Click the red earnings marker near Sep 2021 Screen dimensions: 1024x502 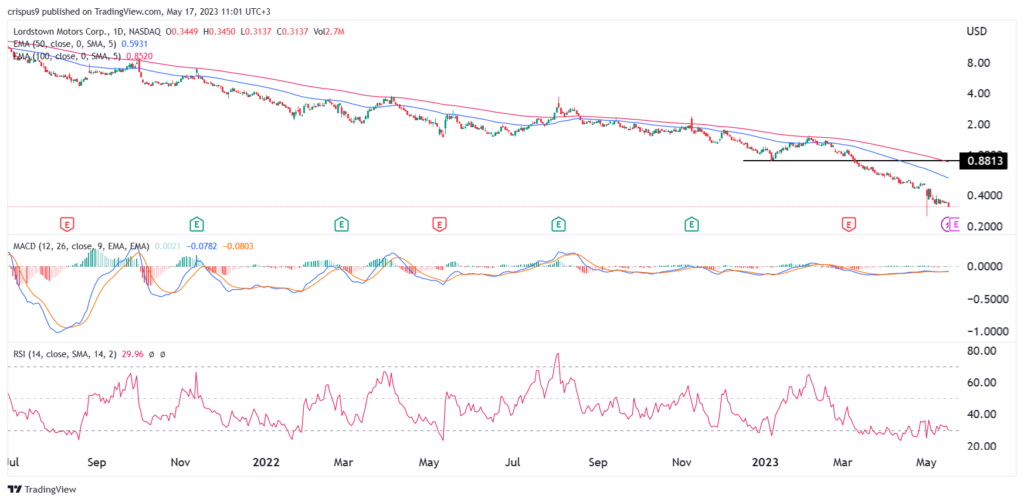(x=67, y=225)
